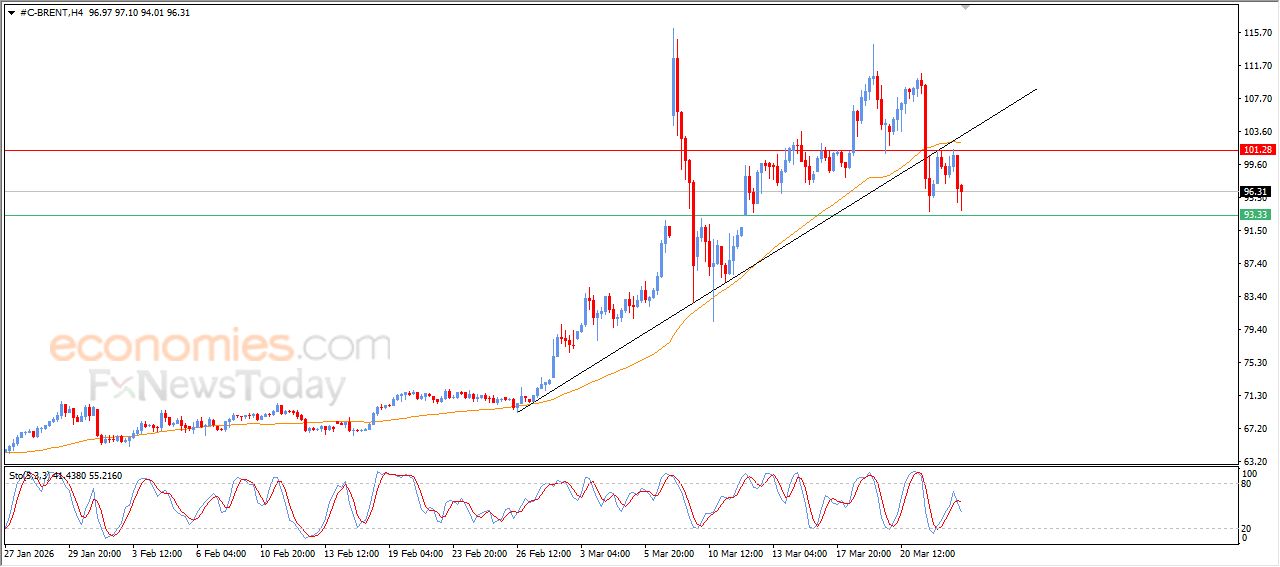Select the black 96.31 current price label
The image size is (1280, 567).
[1256, 192]
